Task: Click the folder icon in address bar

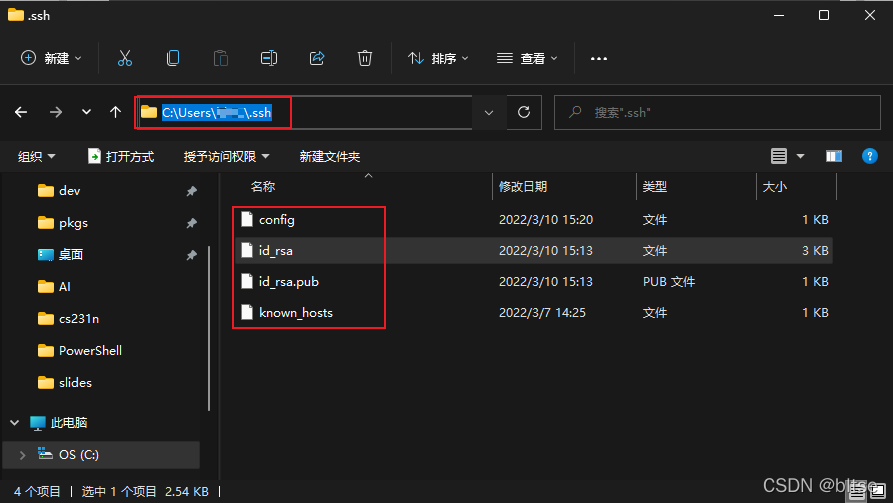Action: tap(149, 112)
